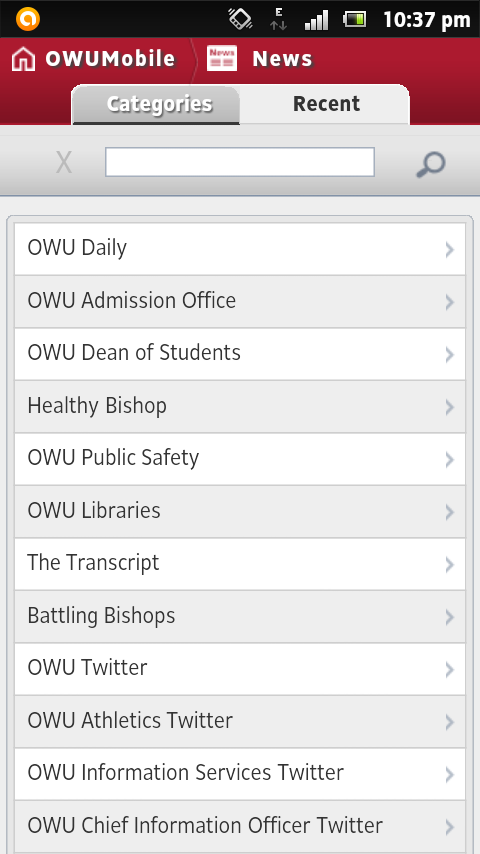The width and height of the screenshot is (480, 854).
Task: Tap the battery status icon
Action: click(354, 20)
